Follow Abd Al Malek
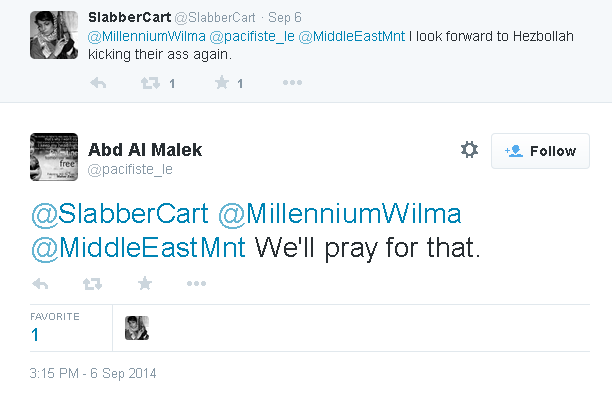The height and width of the screenshot is (398, 612). 540,151
